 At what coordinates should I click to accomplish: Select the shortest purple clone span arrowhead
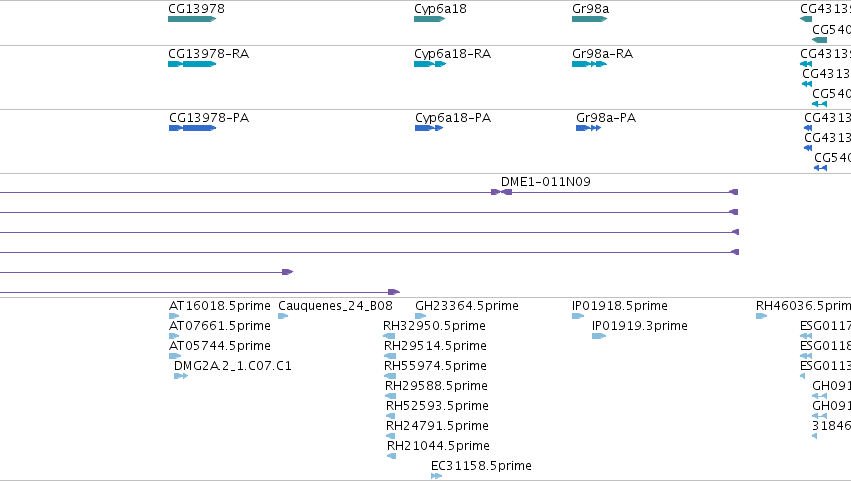tap(288, 272)
